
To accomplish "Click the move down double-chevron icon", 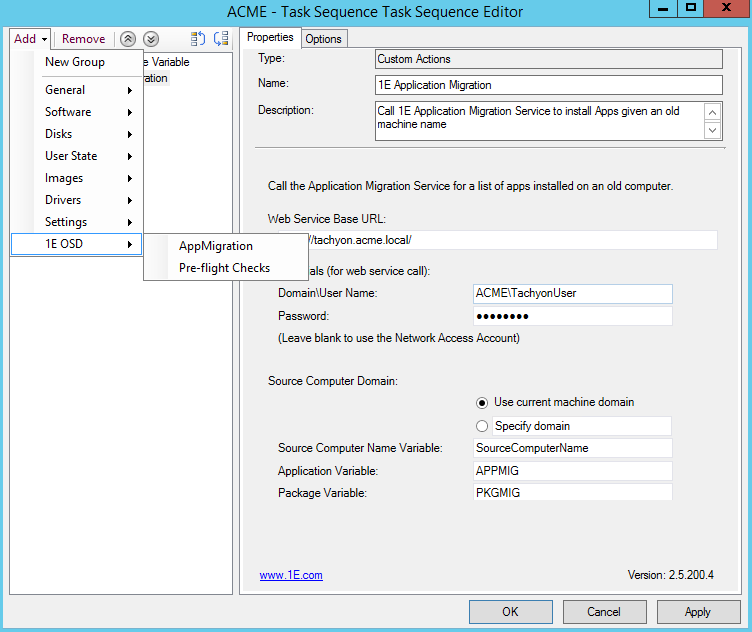I will (150, 39).
